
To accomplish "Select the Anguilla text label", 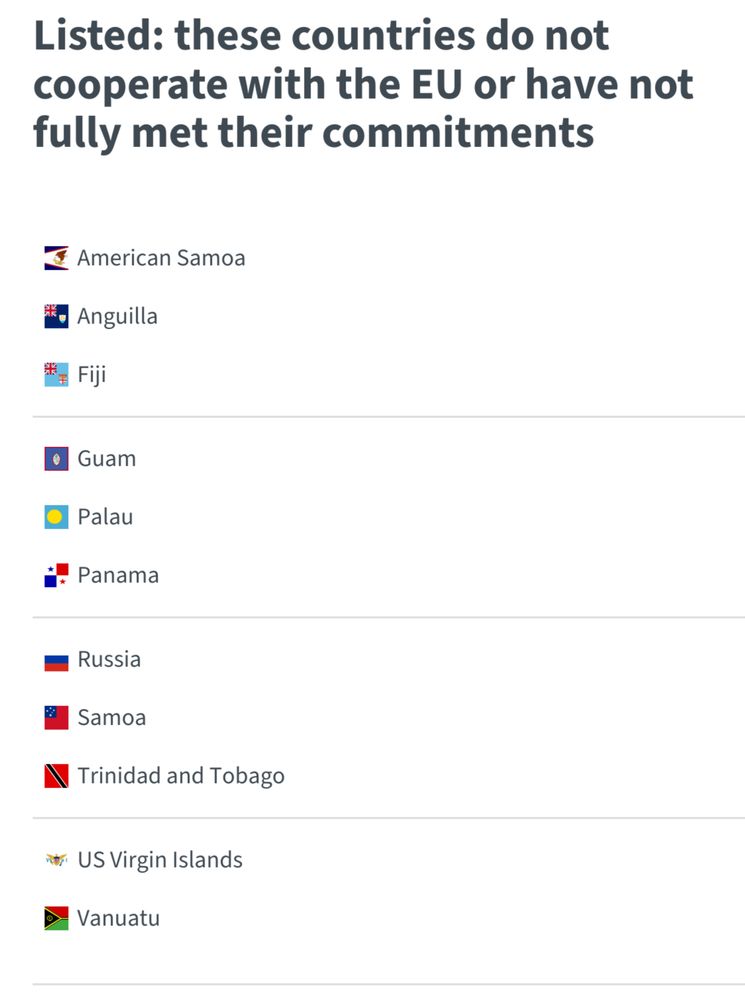I will coord(117,316).
